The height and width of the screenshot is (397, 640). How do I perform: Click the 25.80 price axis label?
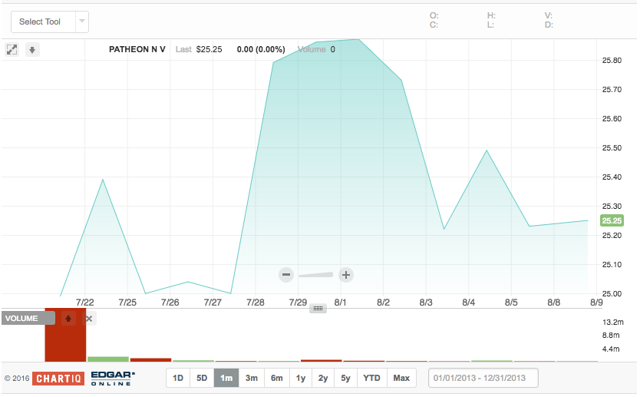pyautogui.click(x=612, y=60)
